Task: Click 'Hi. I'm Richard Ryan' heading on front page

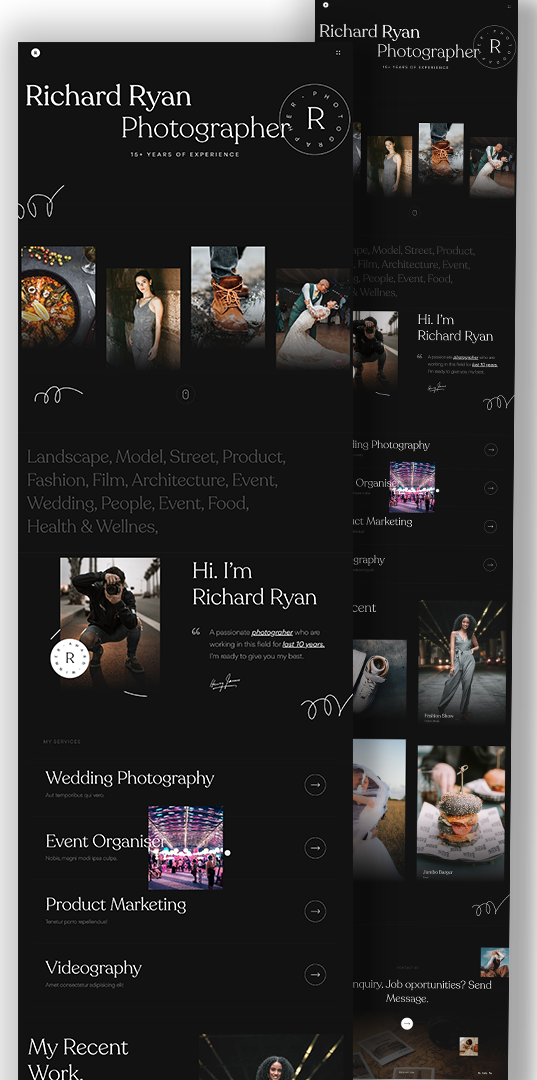Action: pyautogui.click(x=255, y=584)
